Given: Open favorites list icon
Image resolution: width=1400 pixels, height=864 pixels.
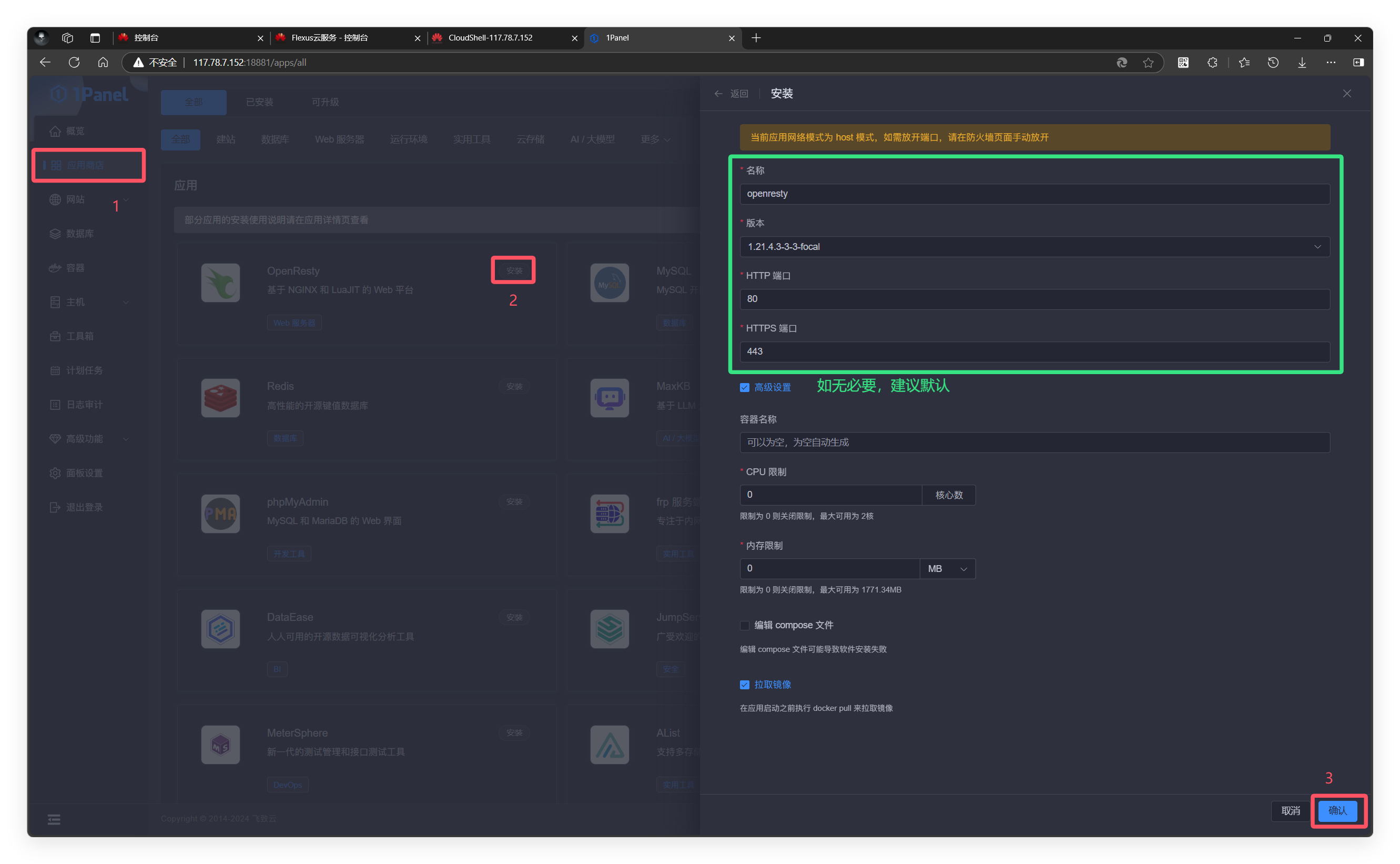Looking at the screenshot, I should click(x=1244, y=62).
